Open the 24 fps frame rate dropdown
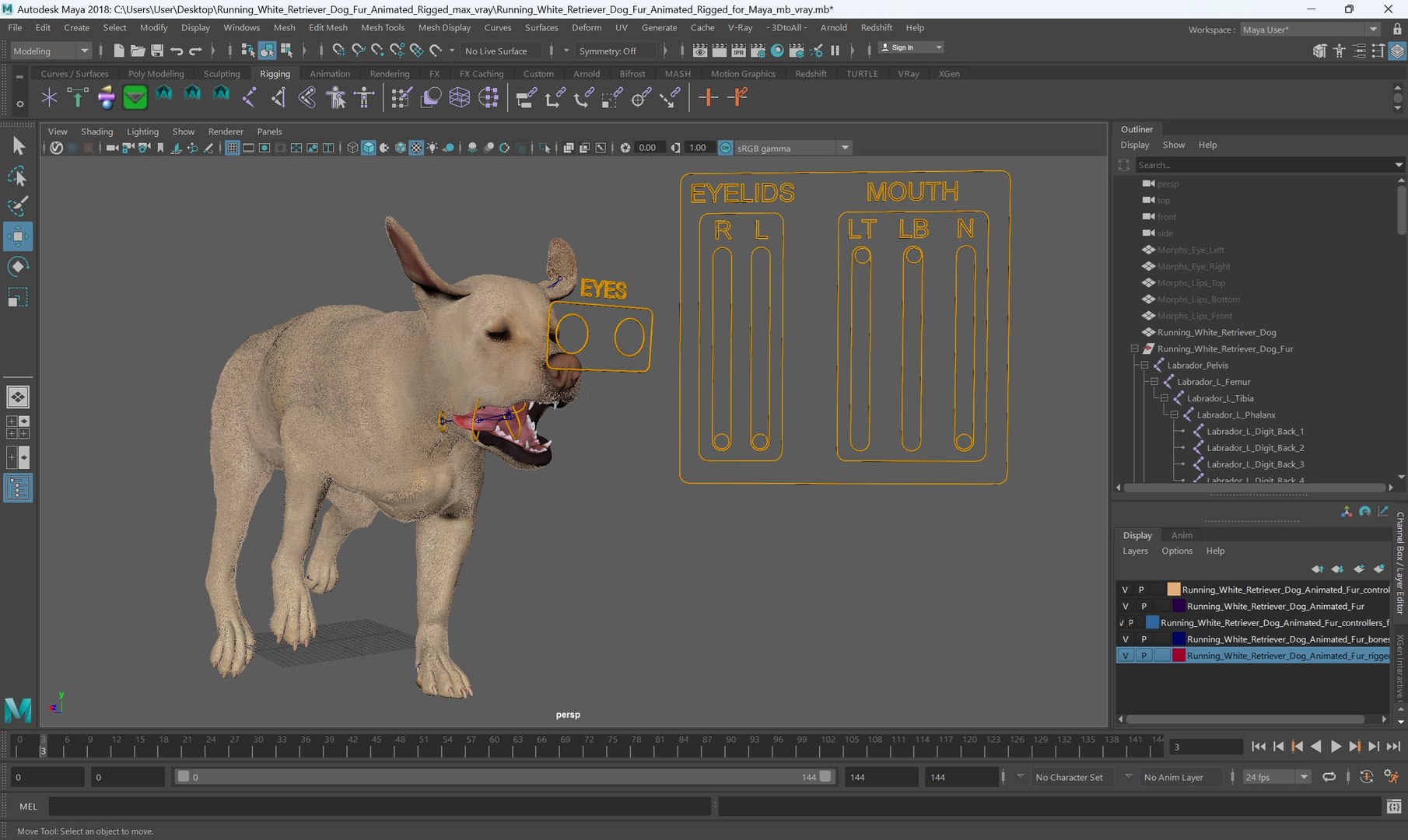Viewport: 1408px width, 840px height. click(1276, 777)
